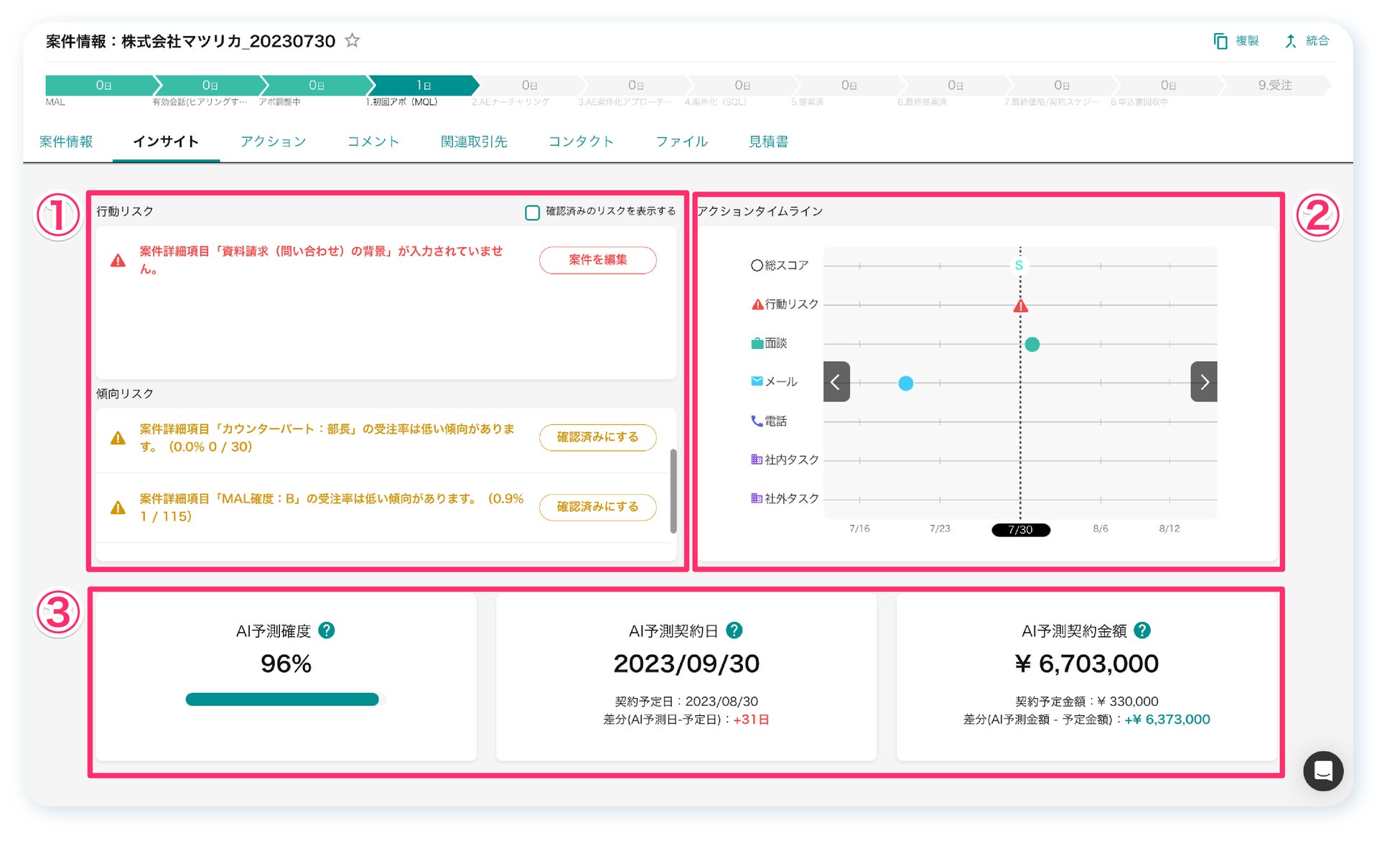Screen dimensions: 1400x853
Task: Click the 統合 merge icon
Action: tap(1290, 41)
